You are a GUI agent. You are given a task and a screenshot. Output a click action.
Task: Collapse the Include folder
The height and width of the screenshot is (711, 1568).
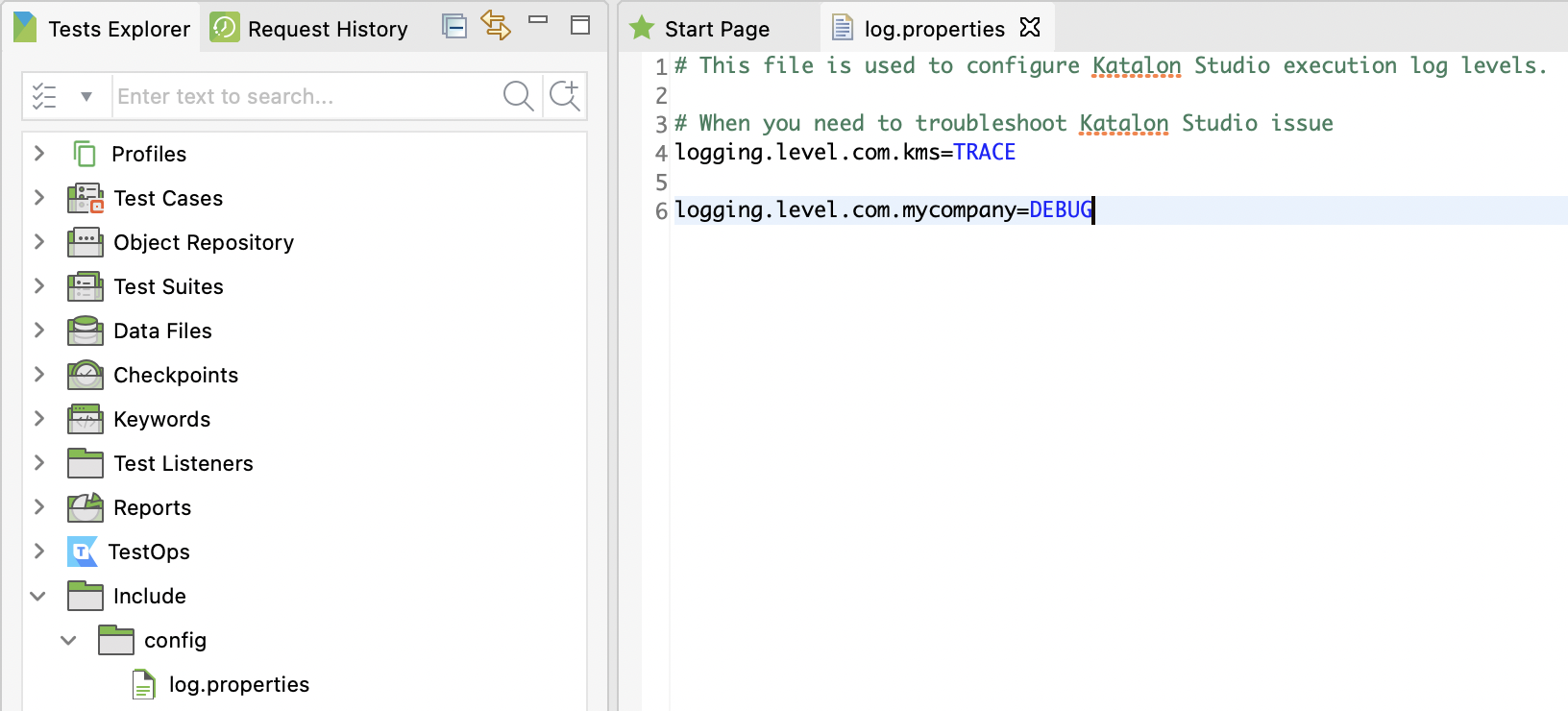pyautogui.click(x=38, y=597)
